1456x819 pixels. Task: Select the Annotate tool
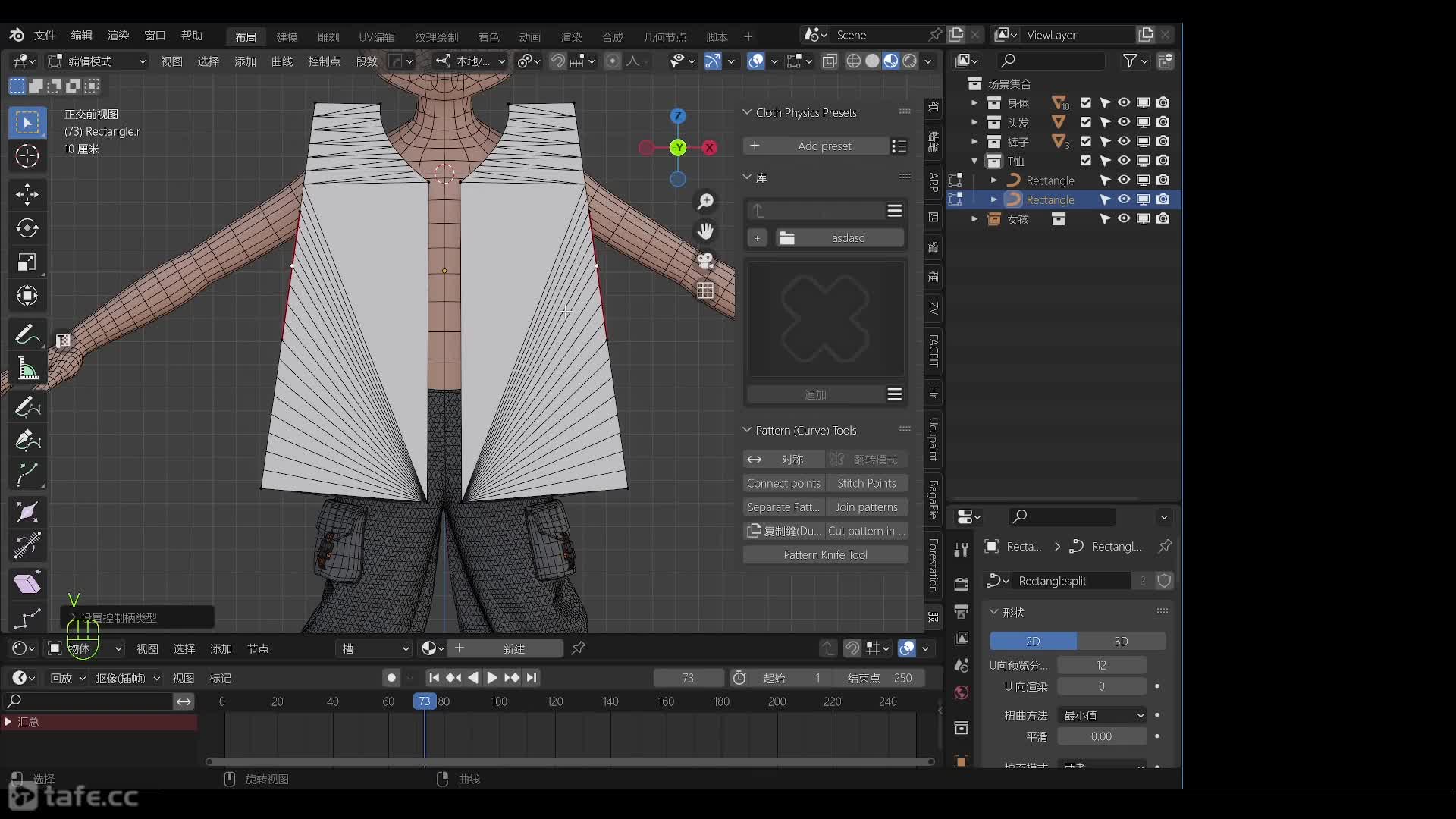[27, 334]
